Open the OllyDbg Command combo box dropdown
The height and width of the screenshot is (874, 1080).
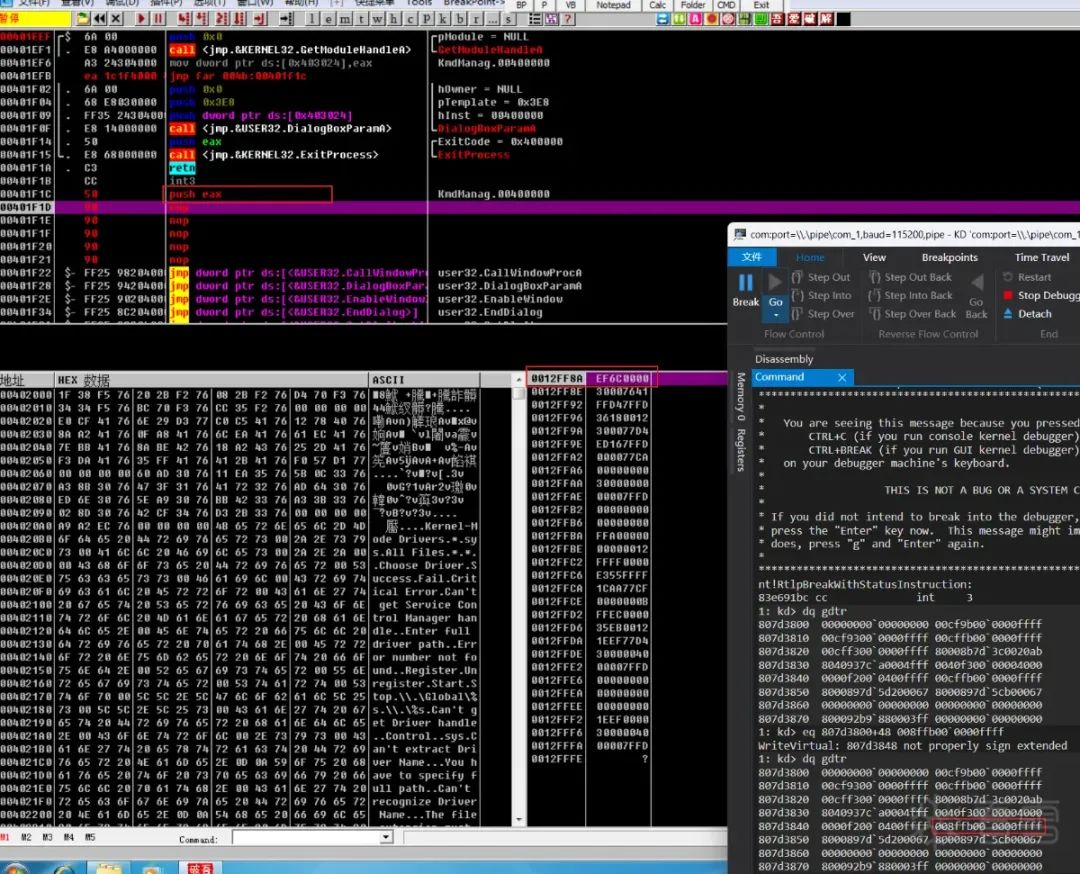(x=386, y=837)
